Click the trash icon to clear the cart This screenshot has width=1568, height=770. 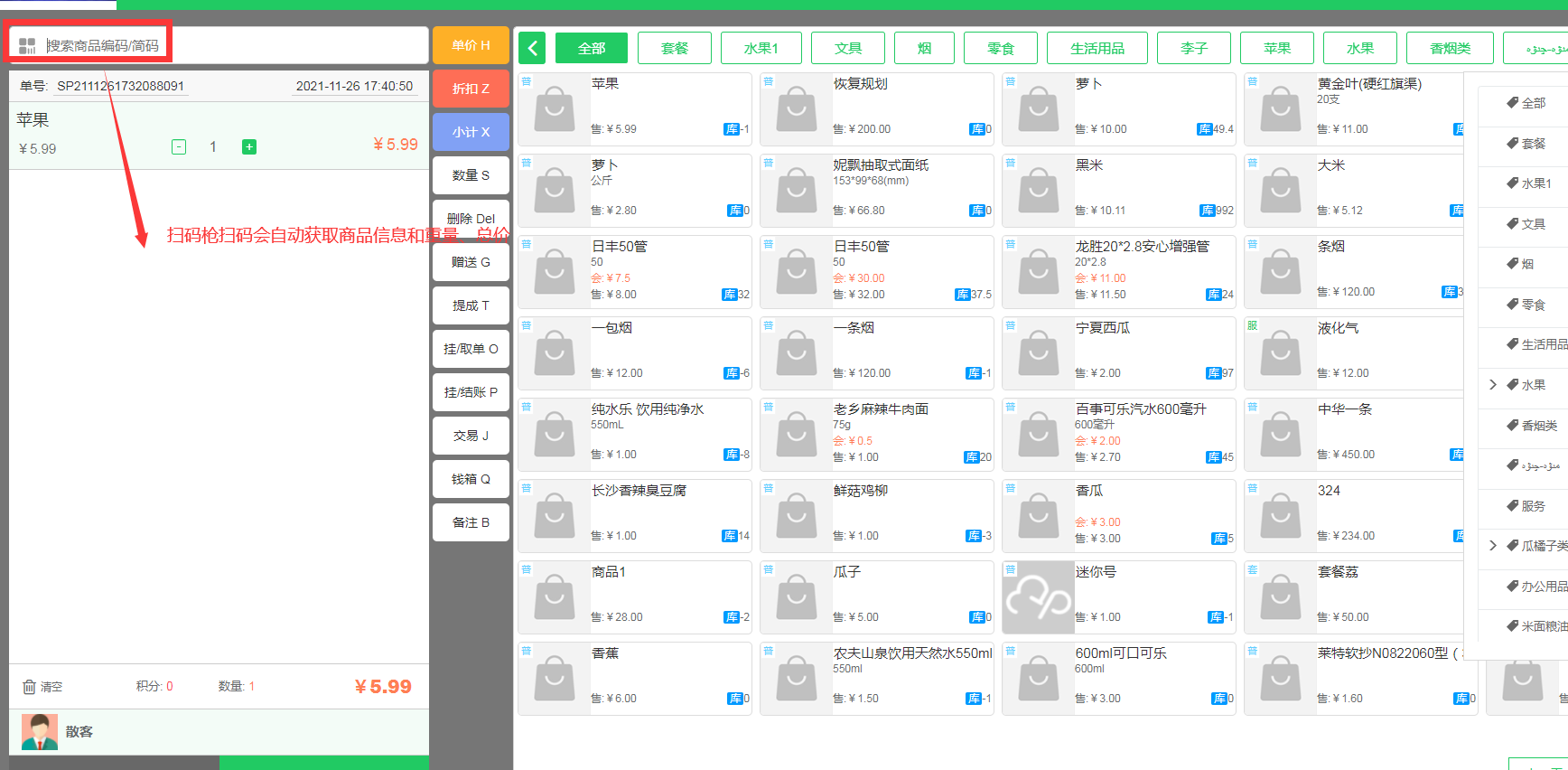[x=29, y=687]
